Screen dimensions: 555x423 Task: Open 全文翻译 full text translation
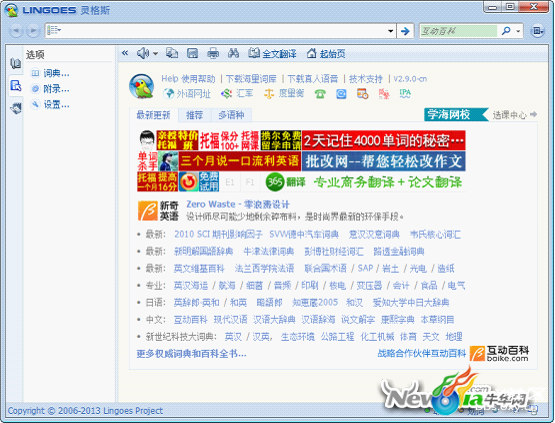click(x=272, y=53)
